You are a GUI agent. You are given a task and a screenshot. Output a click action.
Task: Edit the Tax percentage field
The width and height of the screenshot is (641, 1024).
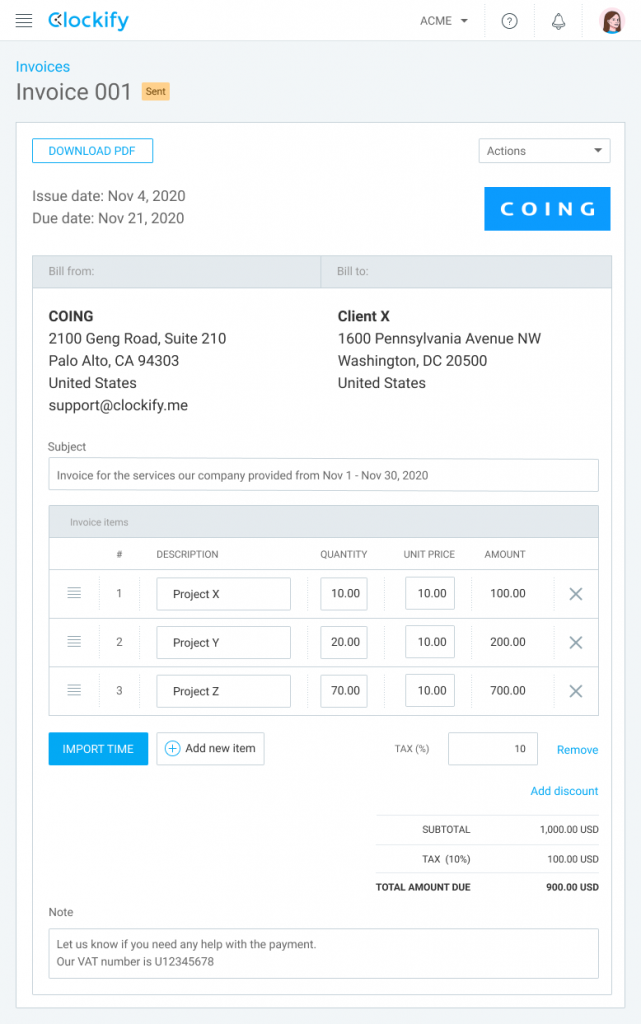click(x=493, y=748)
